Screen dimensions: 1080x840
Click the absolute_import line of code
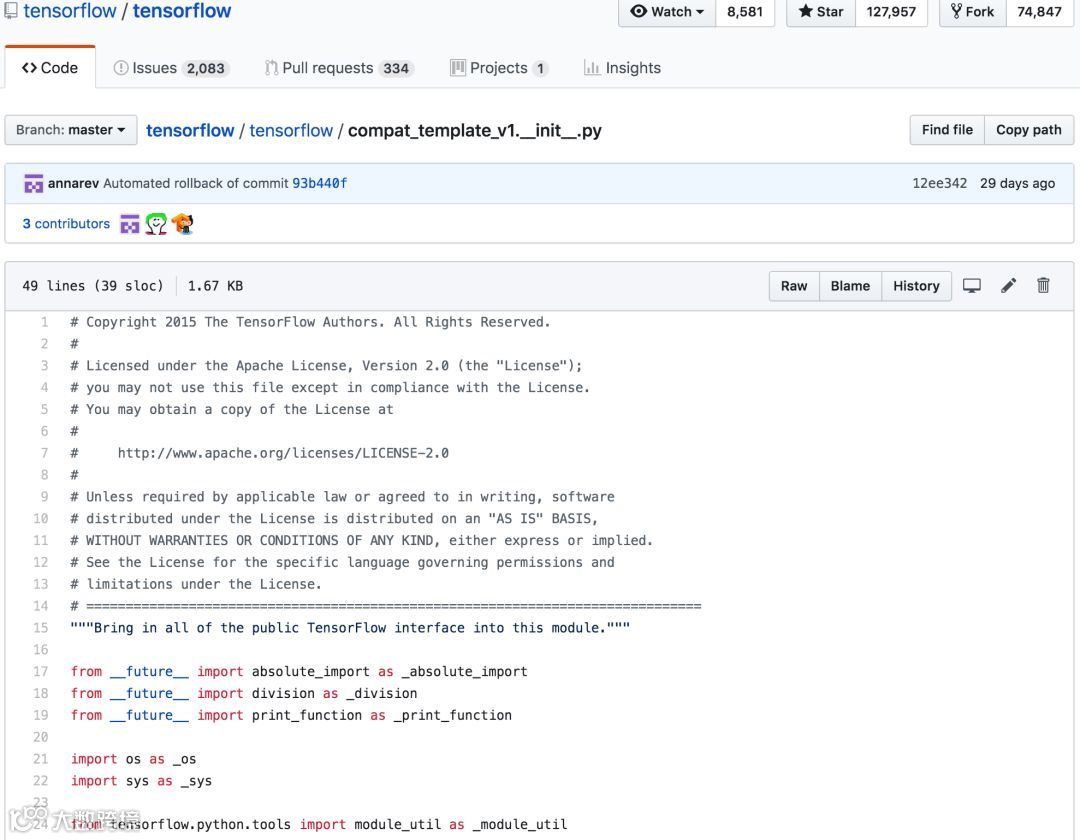[x=299, y=671]
